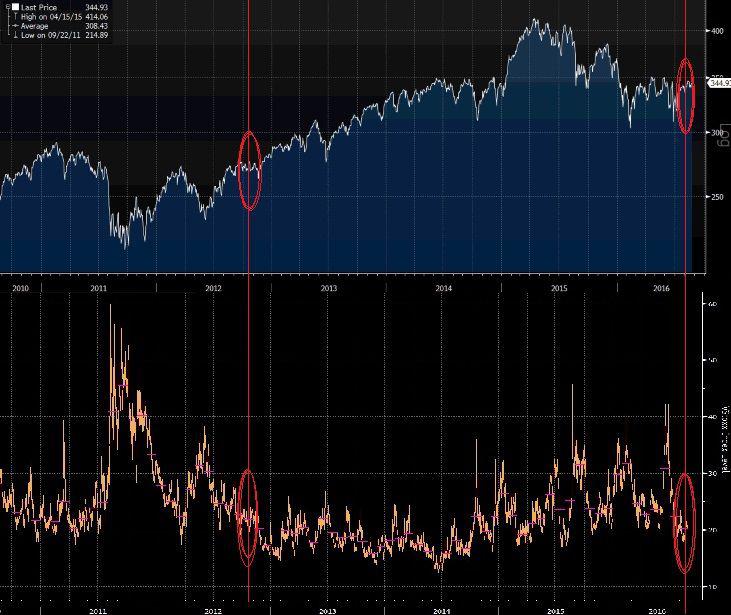Click the white Last Price legend swatch
The height and width of the screenshot is (615, 731).
click(x=15, y=7)
